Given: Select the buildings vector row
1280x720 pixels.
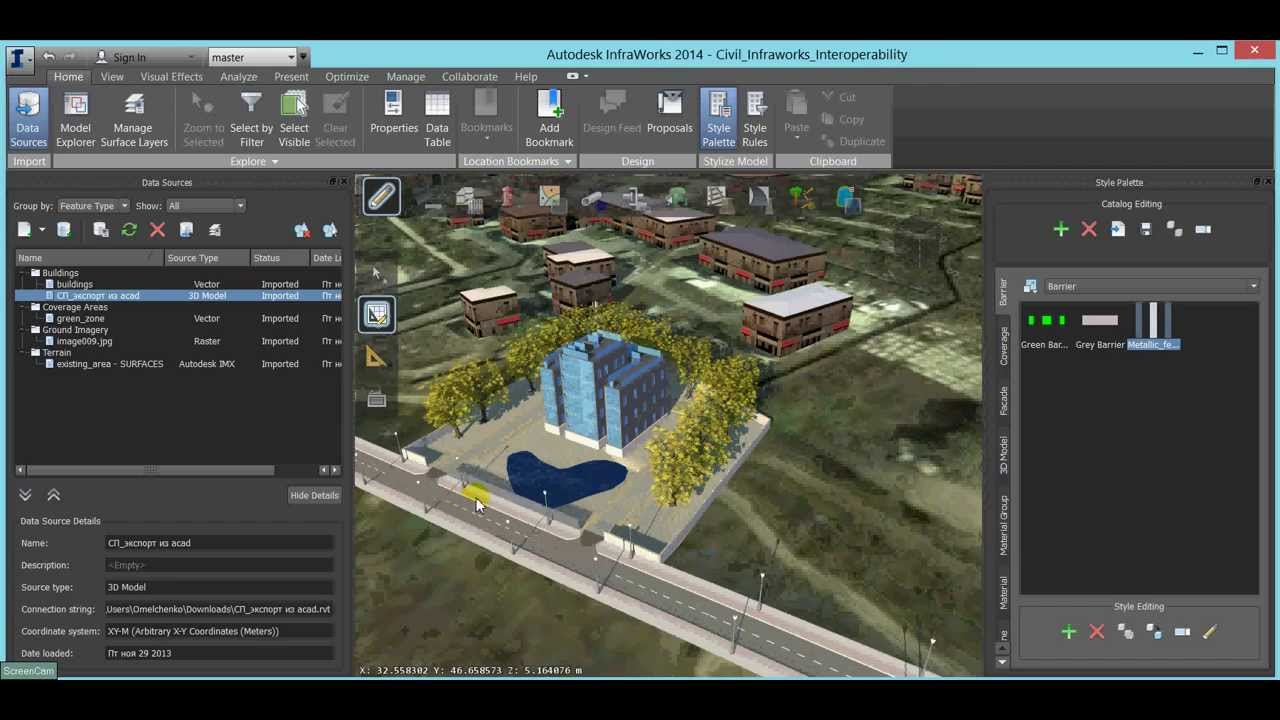Looking at the screenshot, I should click(x=178, y=285).
